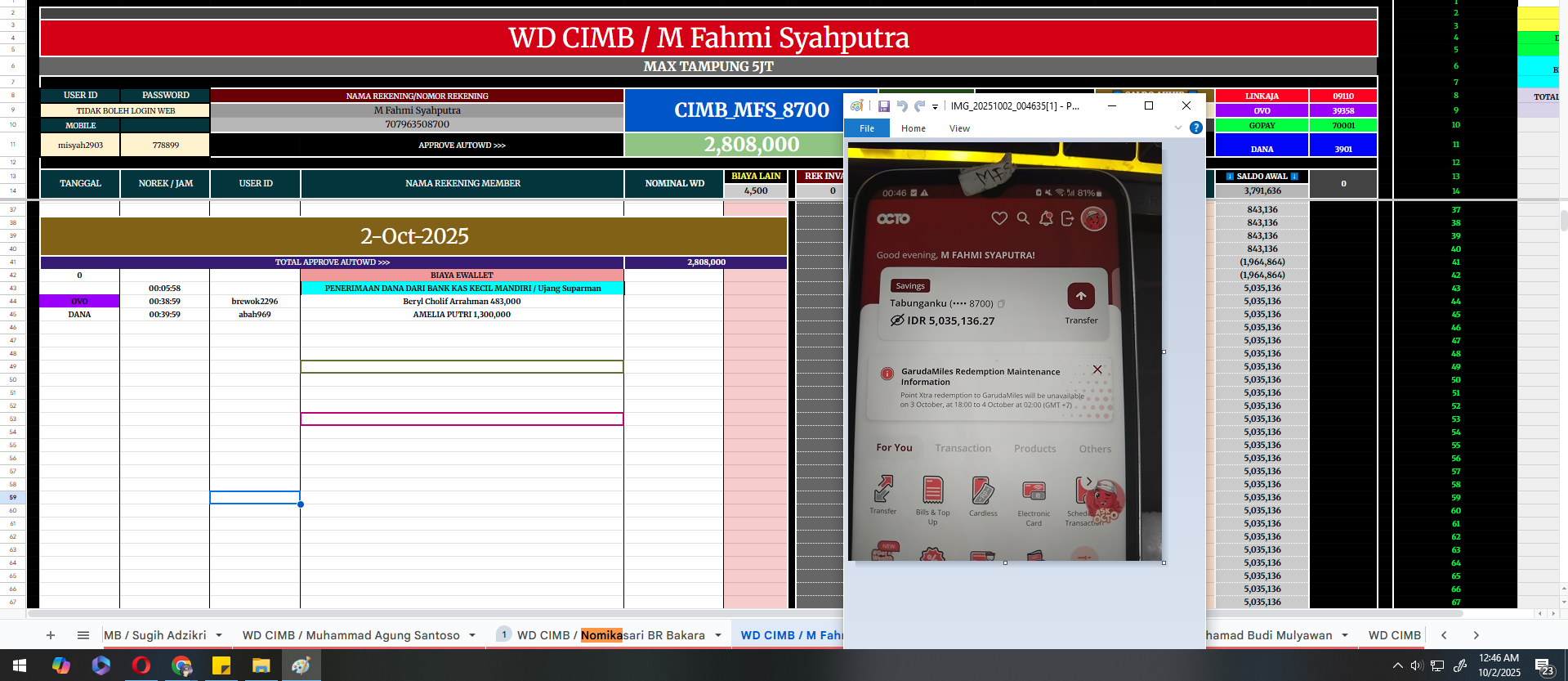Screen dimensions: 1568x681
Task: Open Paint Help with the question mark
Action: coord(1195,128)
